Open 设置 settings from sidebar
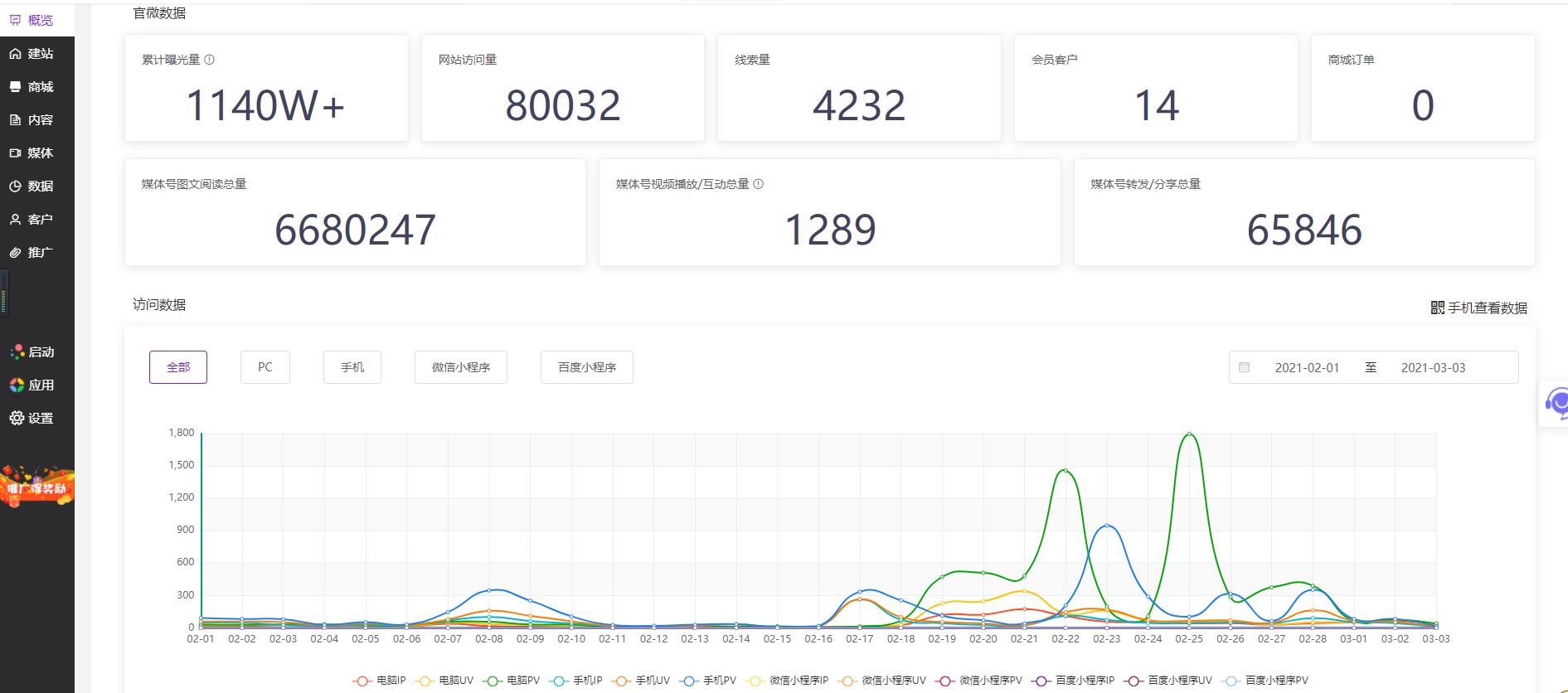The width and height of the screenshot is (1568, 693). tap(32, 419)
